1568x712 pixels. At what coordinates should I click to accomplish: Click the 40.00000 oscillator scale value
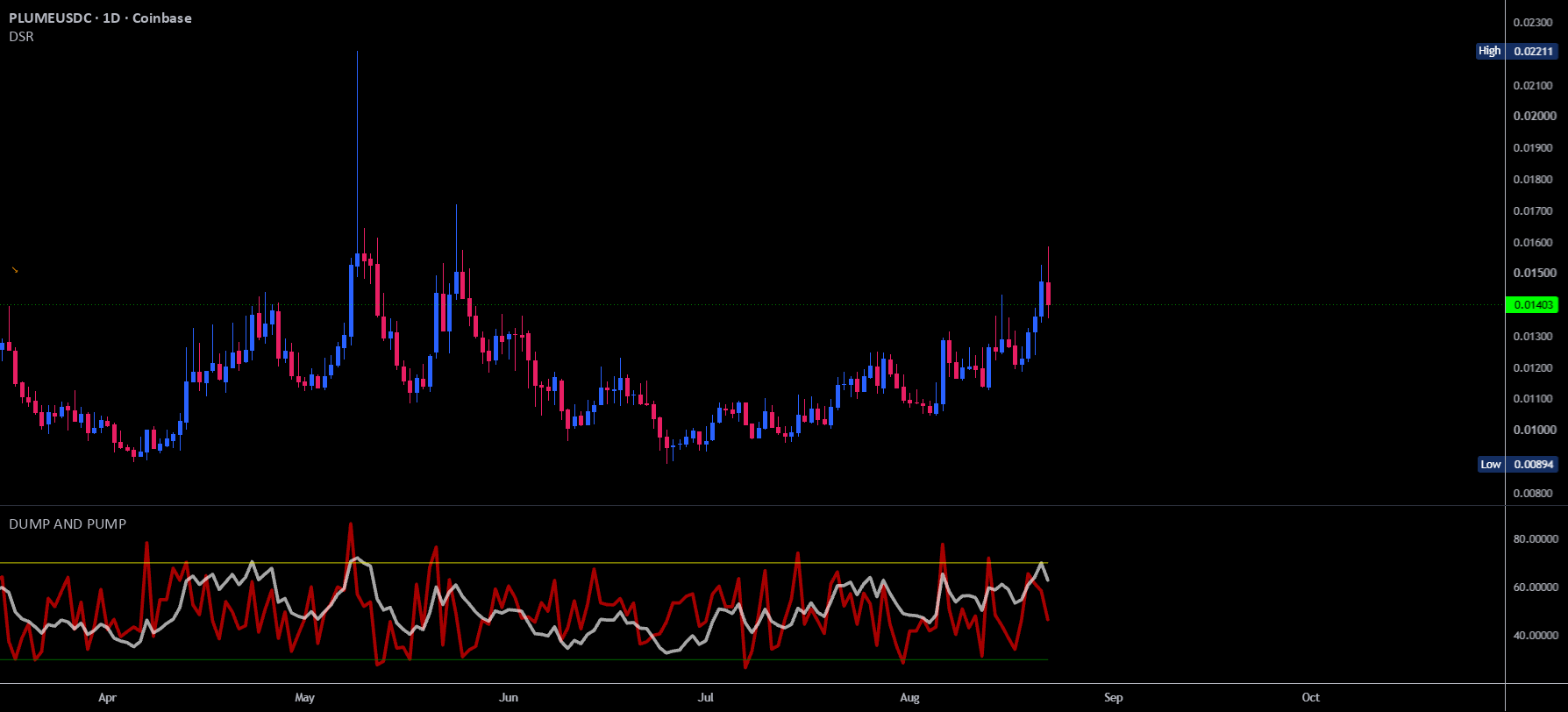pos(1536,635)
